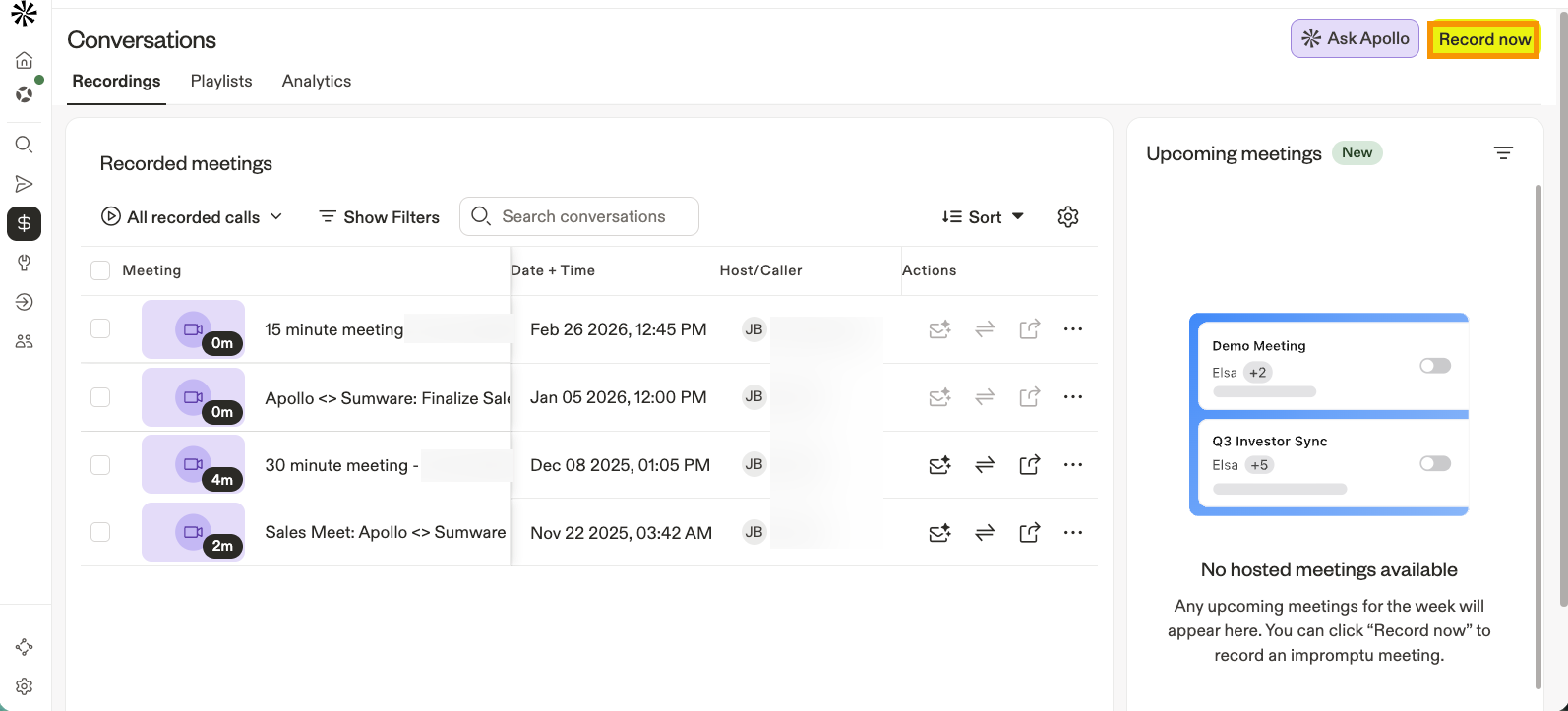Switch to the Recordings tab
Viewport: 1568px width, 711px height.
tap(116, 82)
